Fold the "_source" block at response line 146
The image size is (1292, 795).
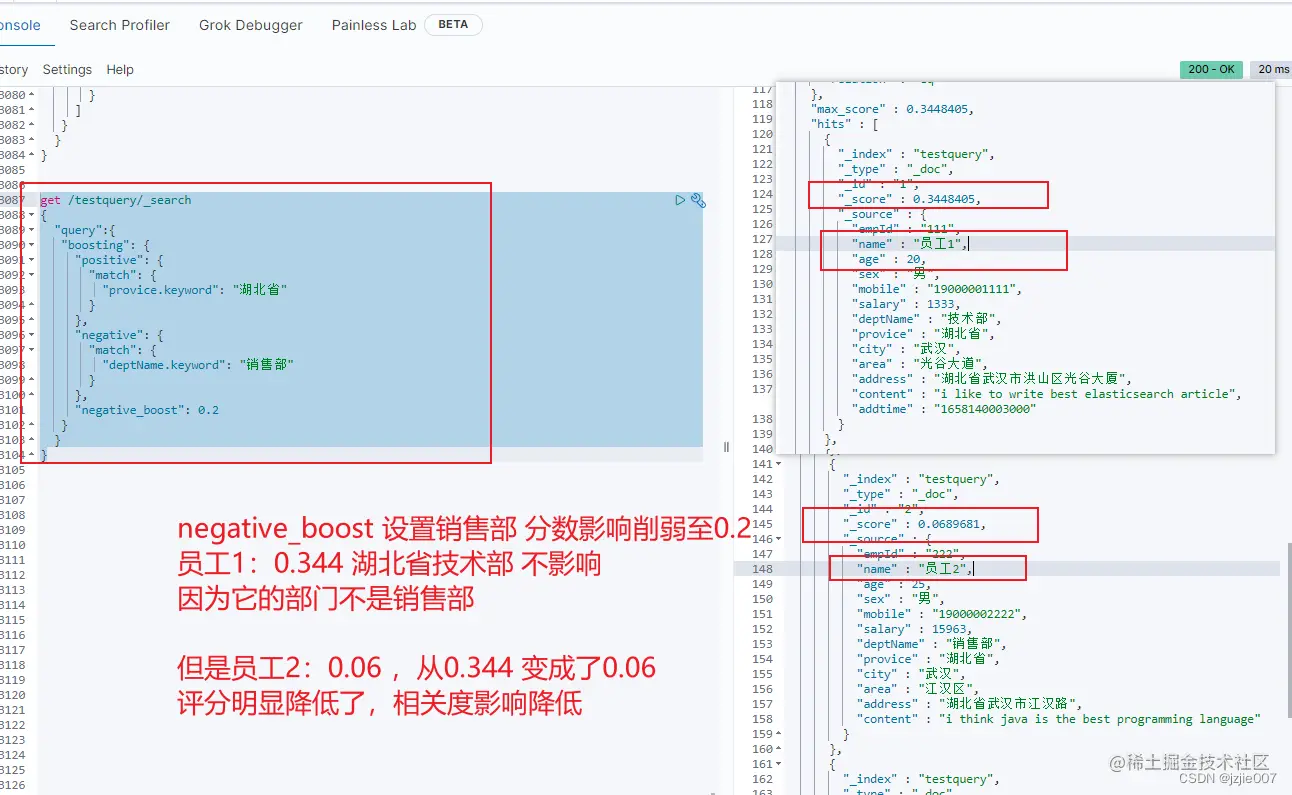point(779,539)
